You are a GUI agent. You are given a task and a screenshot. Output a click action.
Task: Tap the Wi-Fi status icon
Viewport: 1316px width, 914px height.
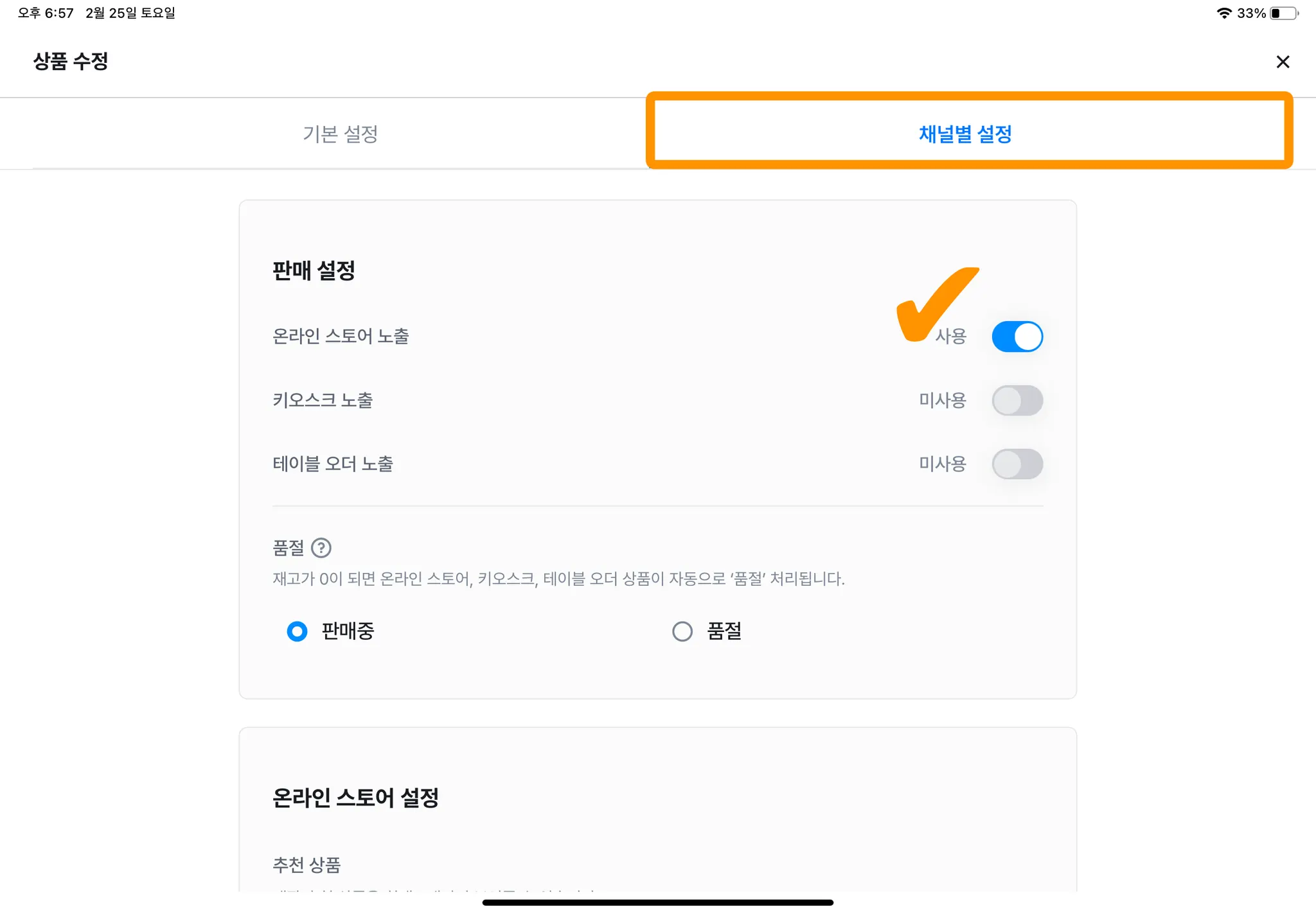tap(1223, 13)
